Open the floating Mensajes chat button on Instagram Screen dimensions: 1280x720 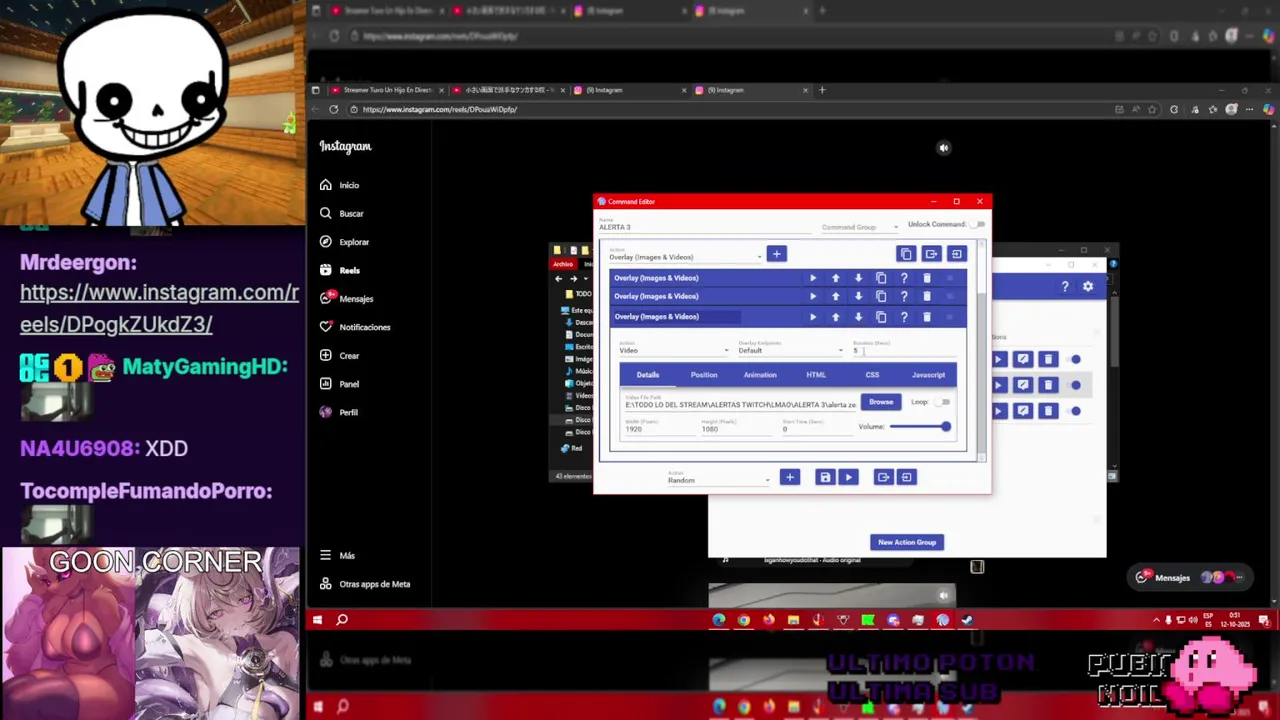[x=1189, y=577]
